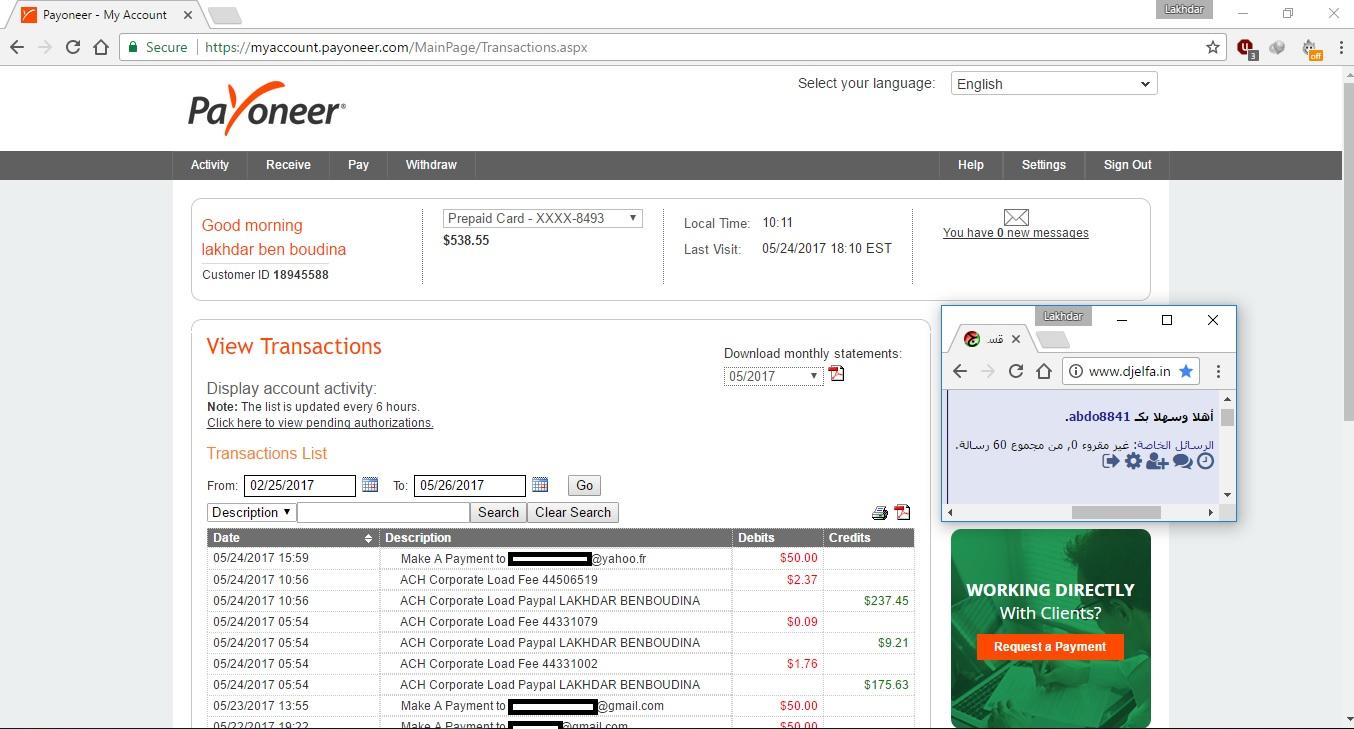Bookmark Payoneer page with star icon
1354x729 pixels.
1213,47
